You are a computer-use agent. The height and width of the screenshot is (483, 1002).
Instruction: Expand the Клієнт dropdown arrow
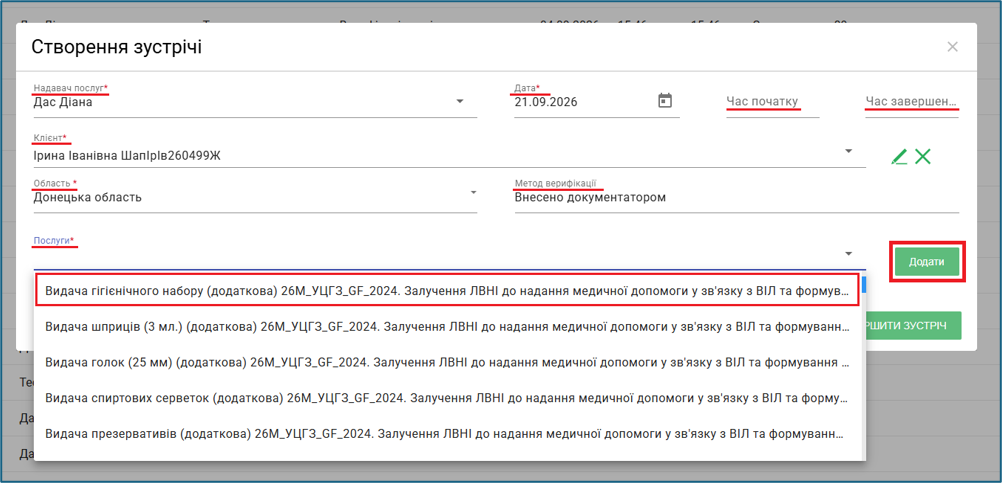pyautogui.click(x=848, y=151)
